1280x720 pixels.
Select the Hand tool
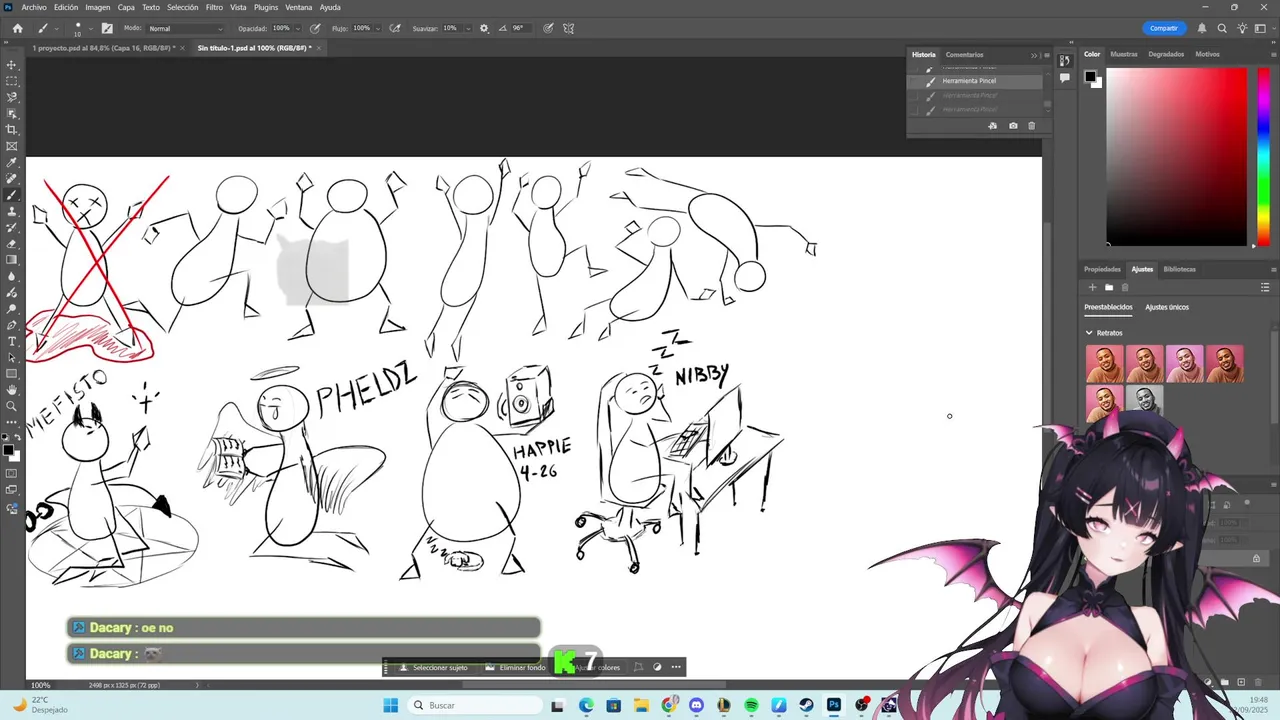(12, 390)
